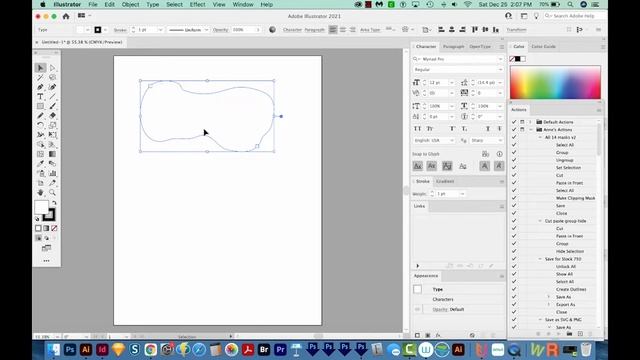Switch to the Paragraph panel tab
This screenshot has height=360, width=640.
click(453, 47)
